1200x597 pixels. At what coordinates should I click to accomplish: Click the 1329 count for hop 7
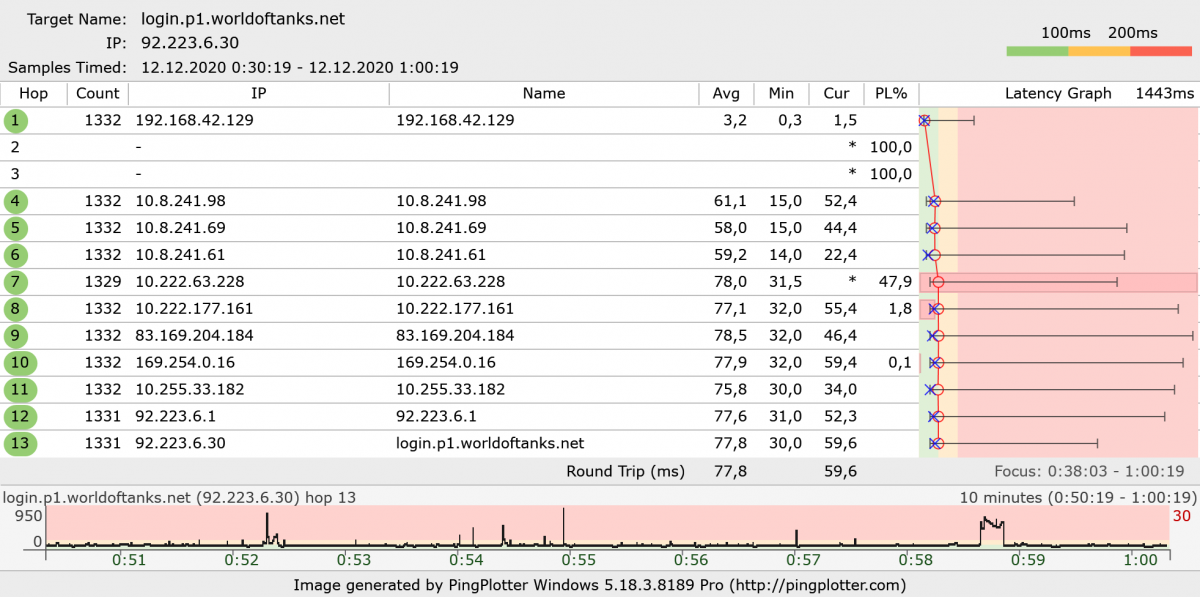pos(103,282)
